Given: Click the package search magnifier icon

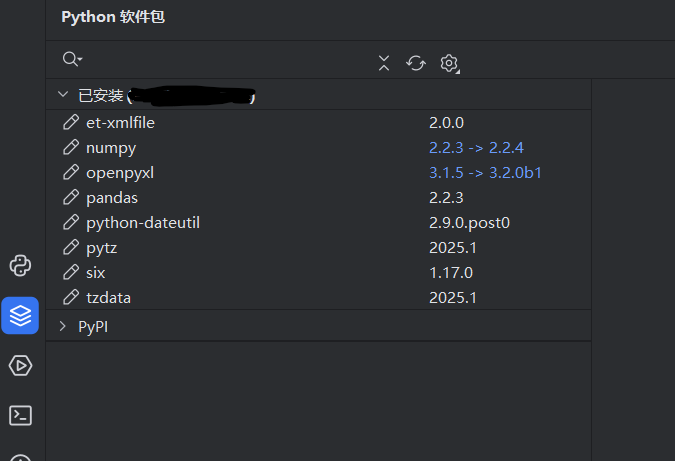Looking at the screenshot, I should point(71,60).
